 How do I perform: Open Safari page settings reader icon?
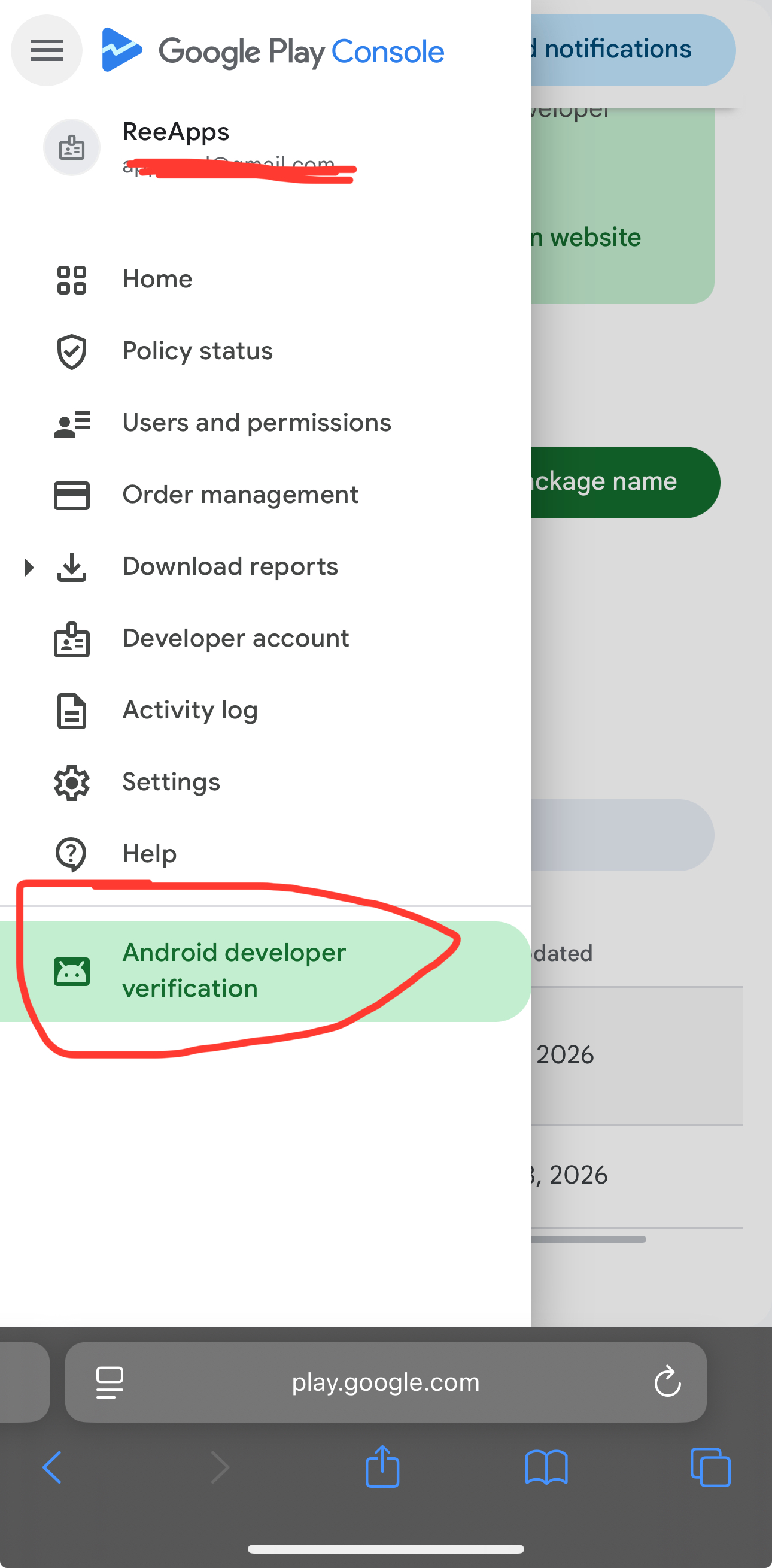(110, 1382)
